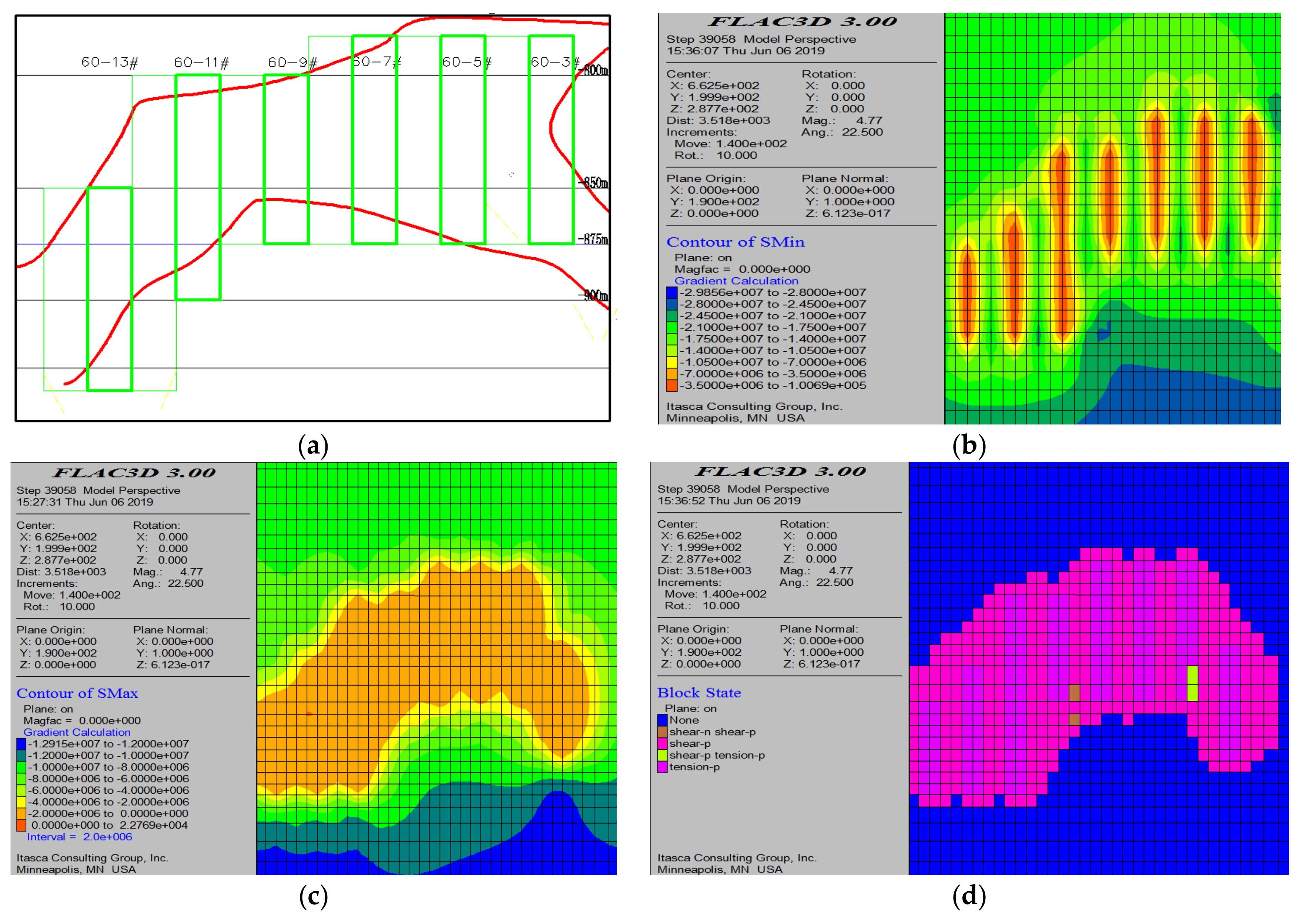The height and width of the screenshot is (924, 1300).
Task: Click the dark blue SMin legend swatch
Action: (672, 292)
